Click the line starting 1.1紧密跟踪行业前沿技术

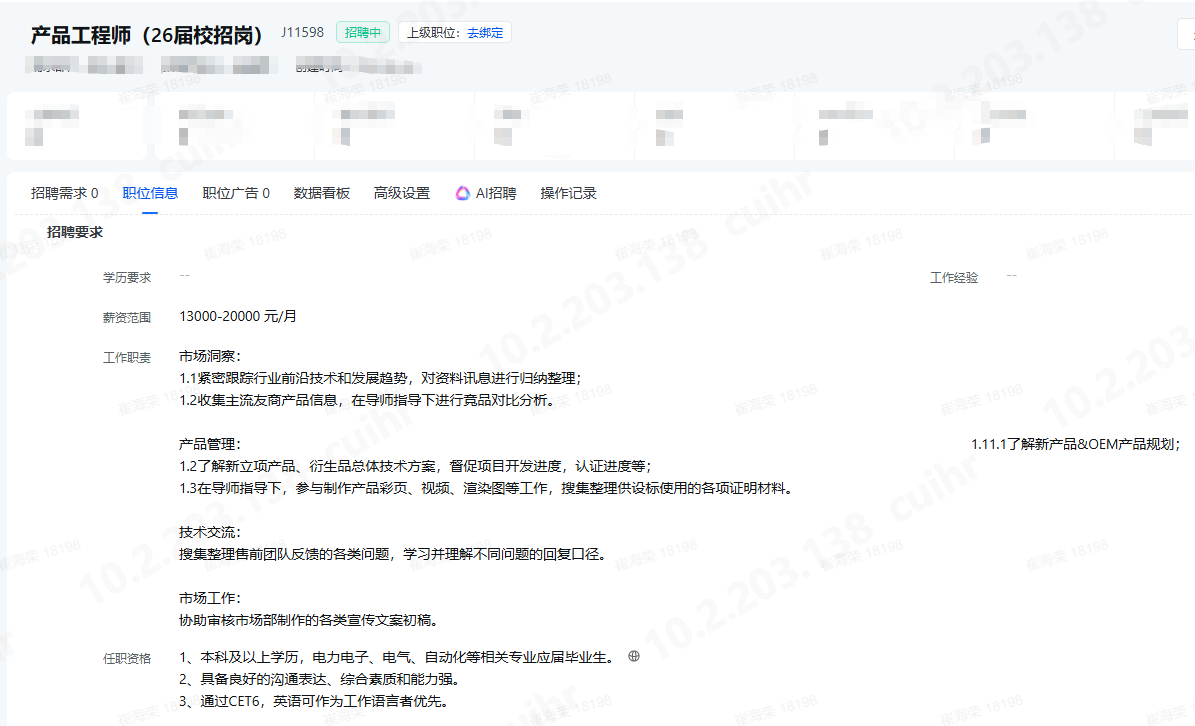click(380, 378)
